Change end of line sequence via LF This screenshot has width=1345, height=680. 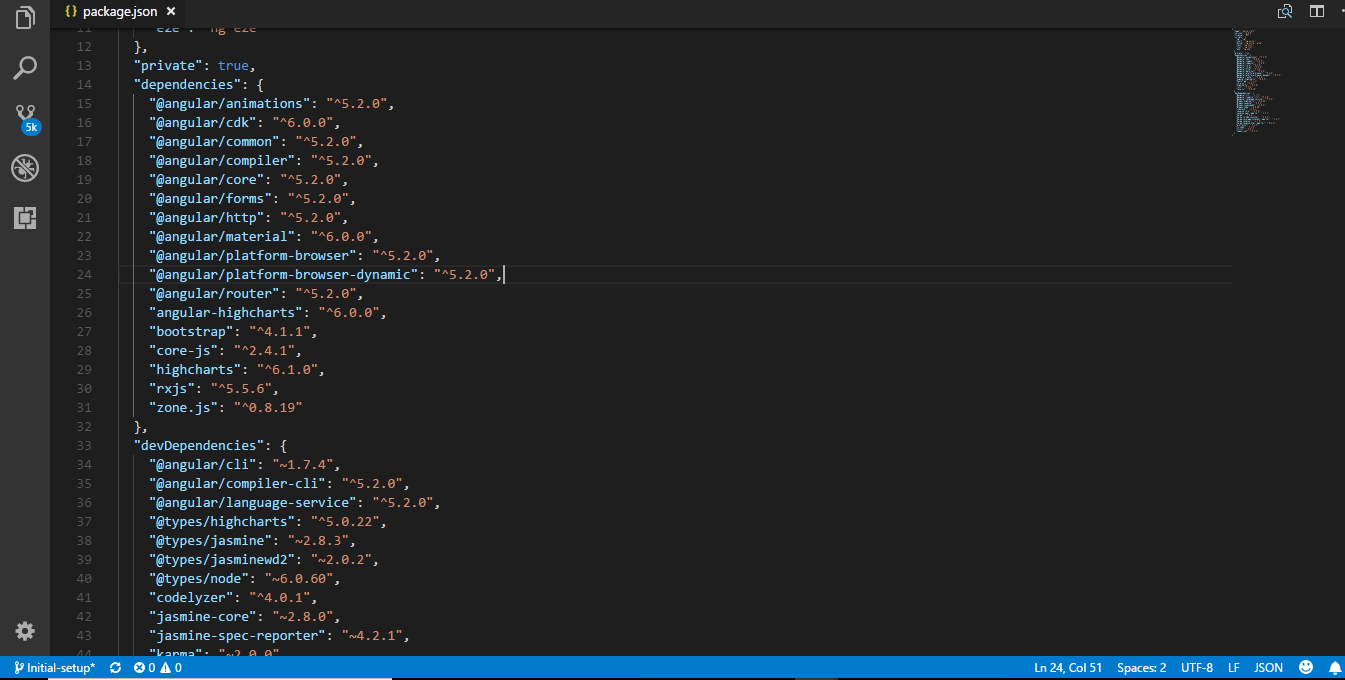click(x=1234, y=668)
